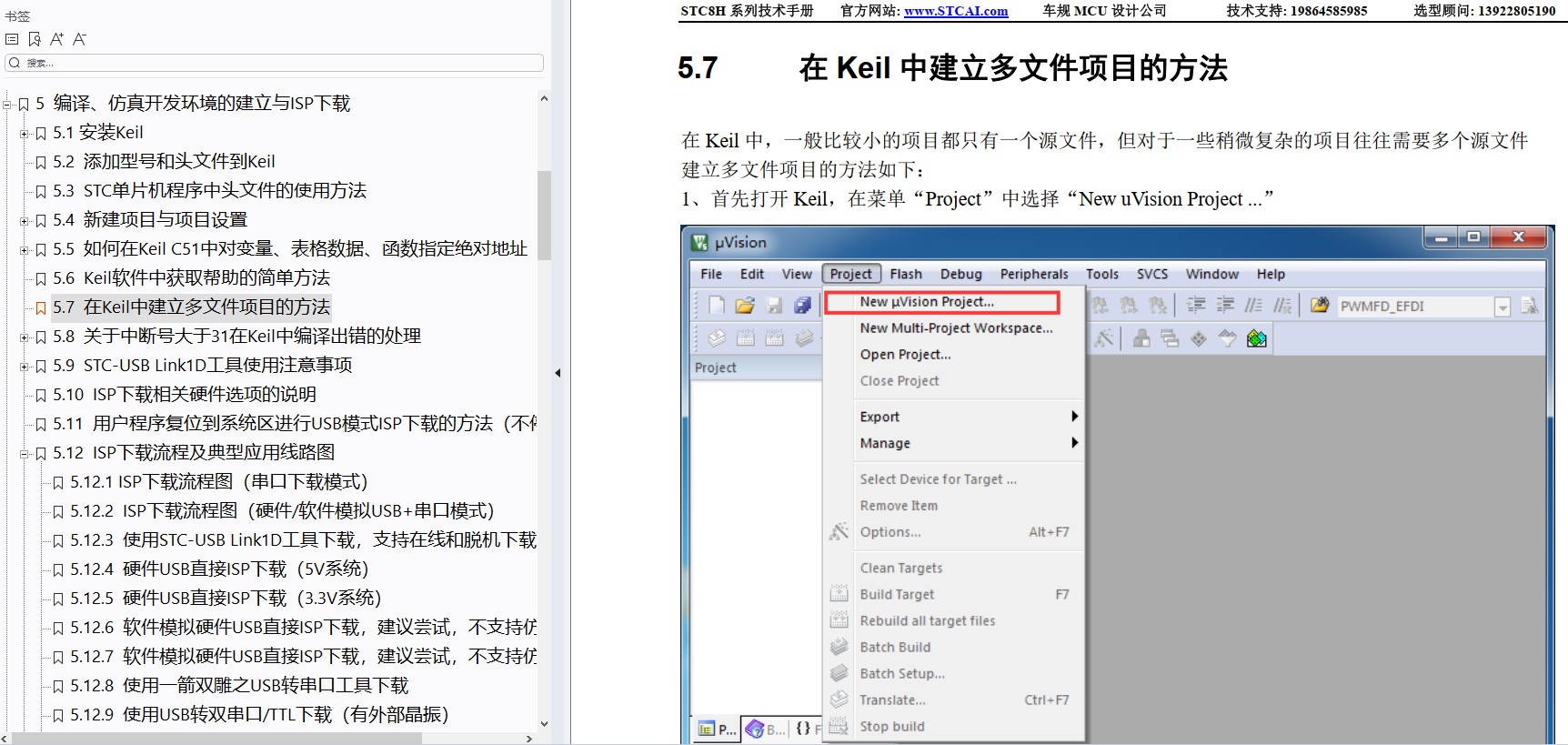This screenshot has height=745, width=1568.
Task: Switch to the P... project tab
Action: pyautogui.click(x=717, y=729)
